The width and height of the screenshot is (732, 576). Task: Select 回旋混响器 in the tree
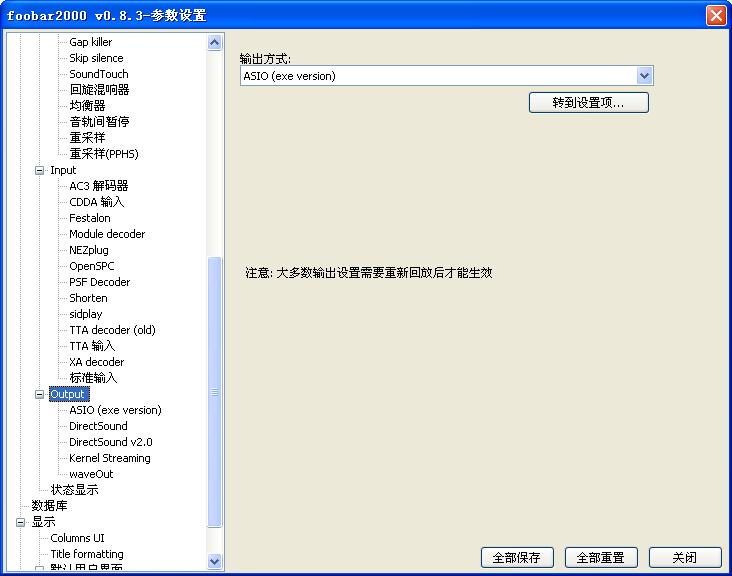99,90
